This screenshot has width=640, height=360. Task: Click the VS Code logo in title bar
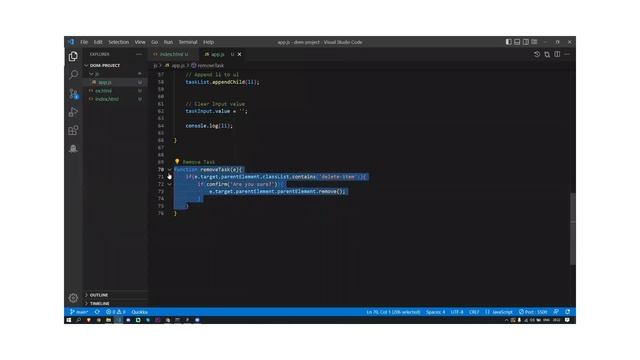click(x=71, y=42)
